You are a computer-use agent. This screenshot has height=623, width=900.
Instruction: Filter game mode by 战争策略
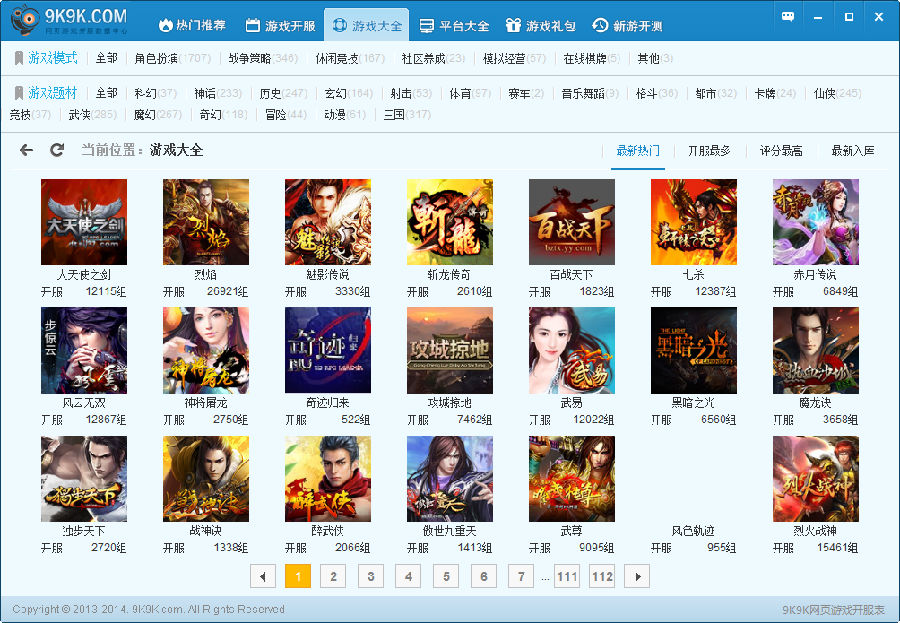[263, 59]
